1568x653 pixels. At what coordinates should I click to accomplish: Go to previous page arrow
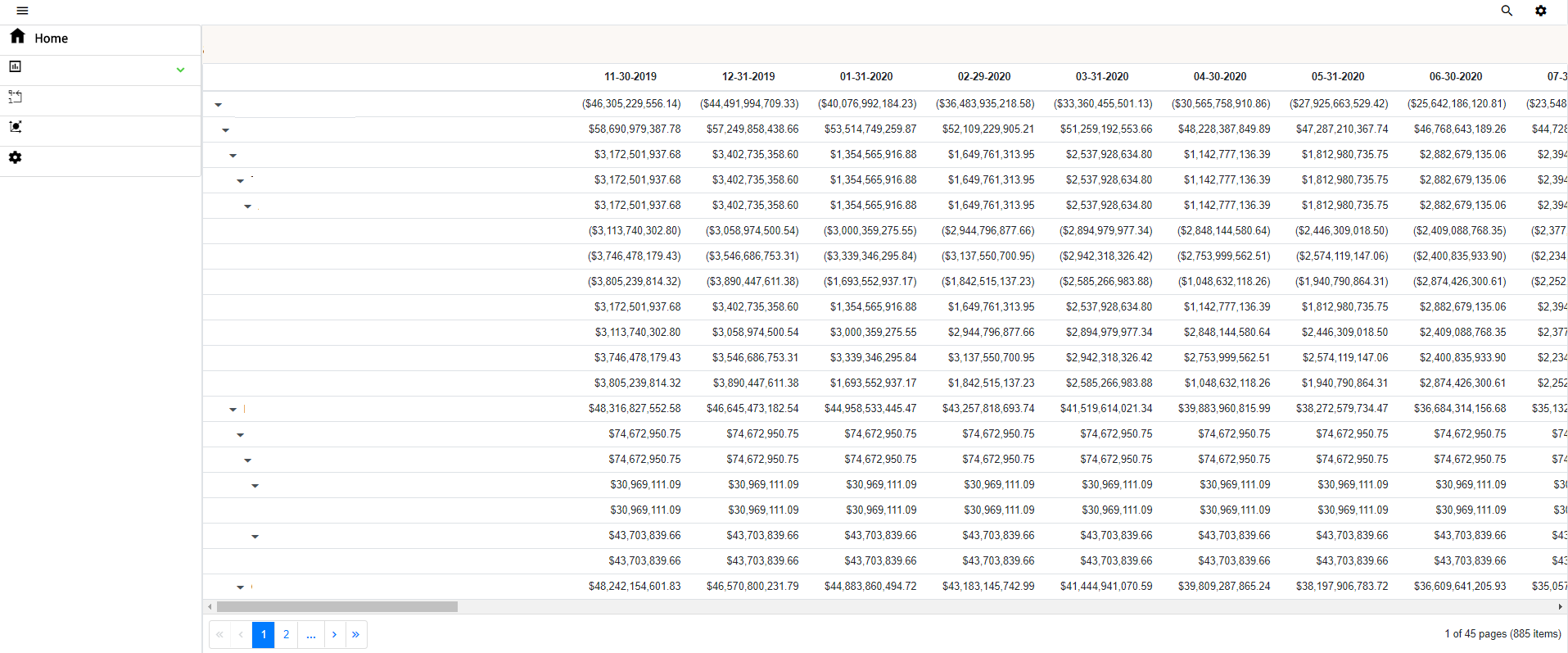coord(241,634)
